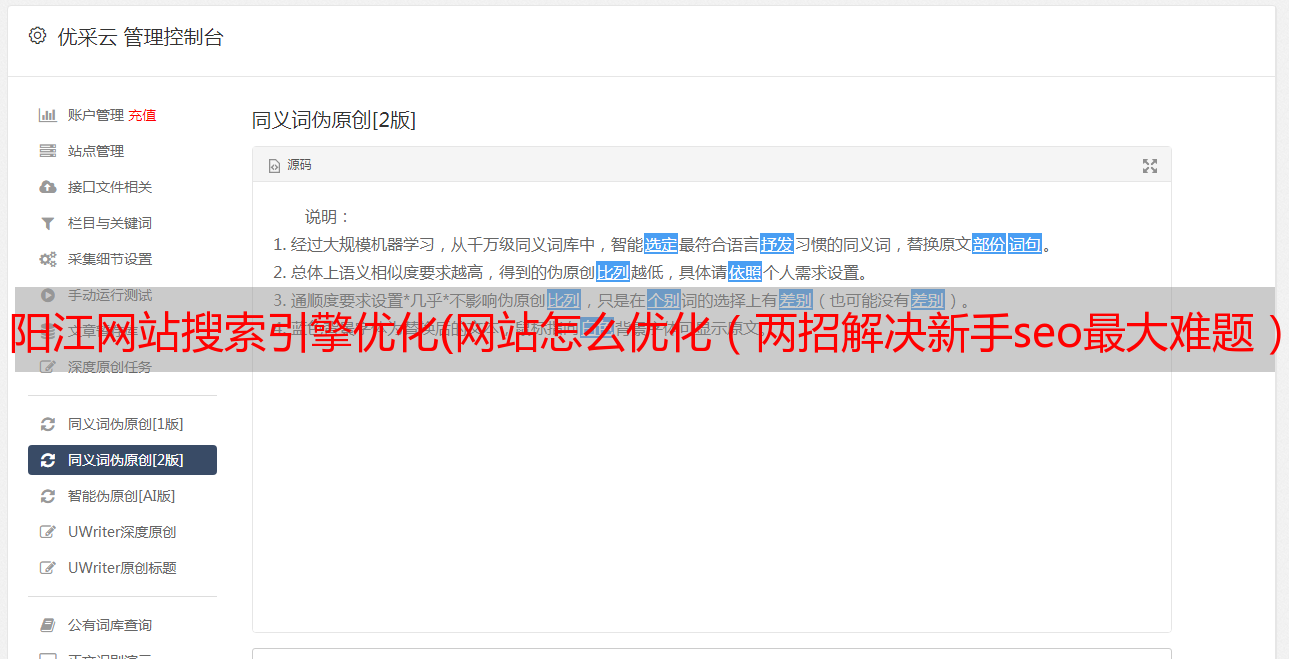The image size is (1289, 659).
Task: Open the gears icon for 采集细节设置
Action: tap(47, 259)
